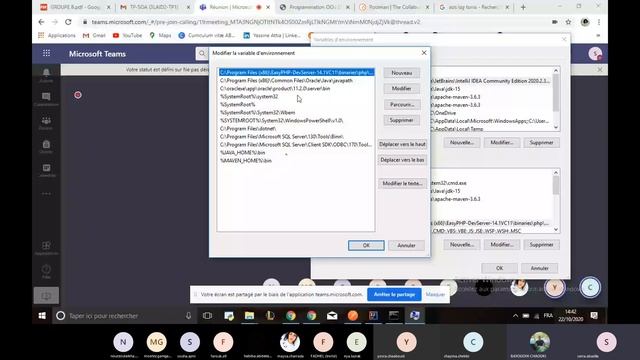Select the Oracle Java javapath entry
Viewport: 640px width, 360px height.
click(x=296, y=80)
